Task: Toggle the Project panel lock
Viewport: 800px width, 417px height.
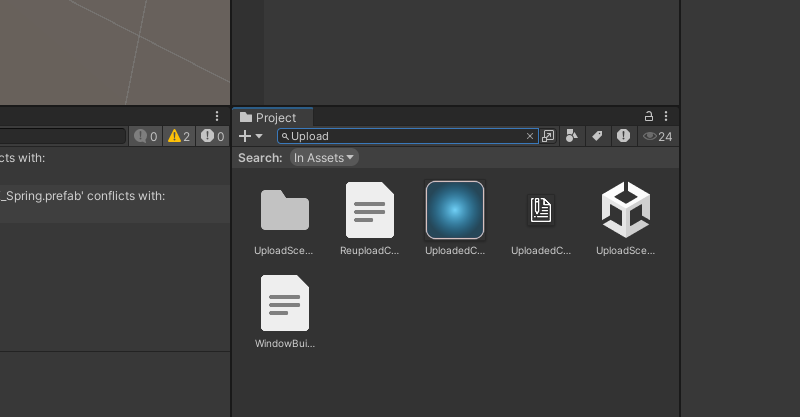Action: [x=648, y=117]
